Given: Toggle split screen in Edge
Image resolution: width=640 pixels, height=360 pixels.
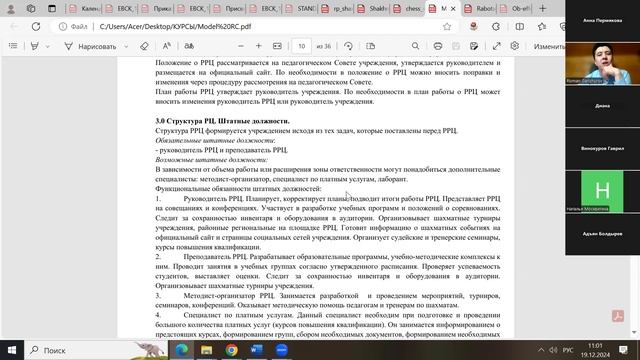Looking at the screenshot, I should [520, 27].
